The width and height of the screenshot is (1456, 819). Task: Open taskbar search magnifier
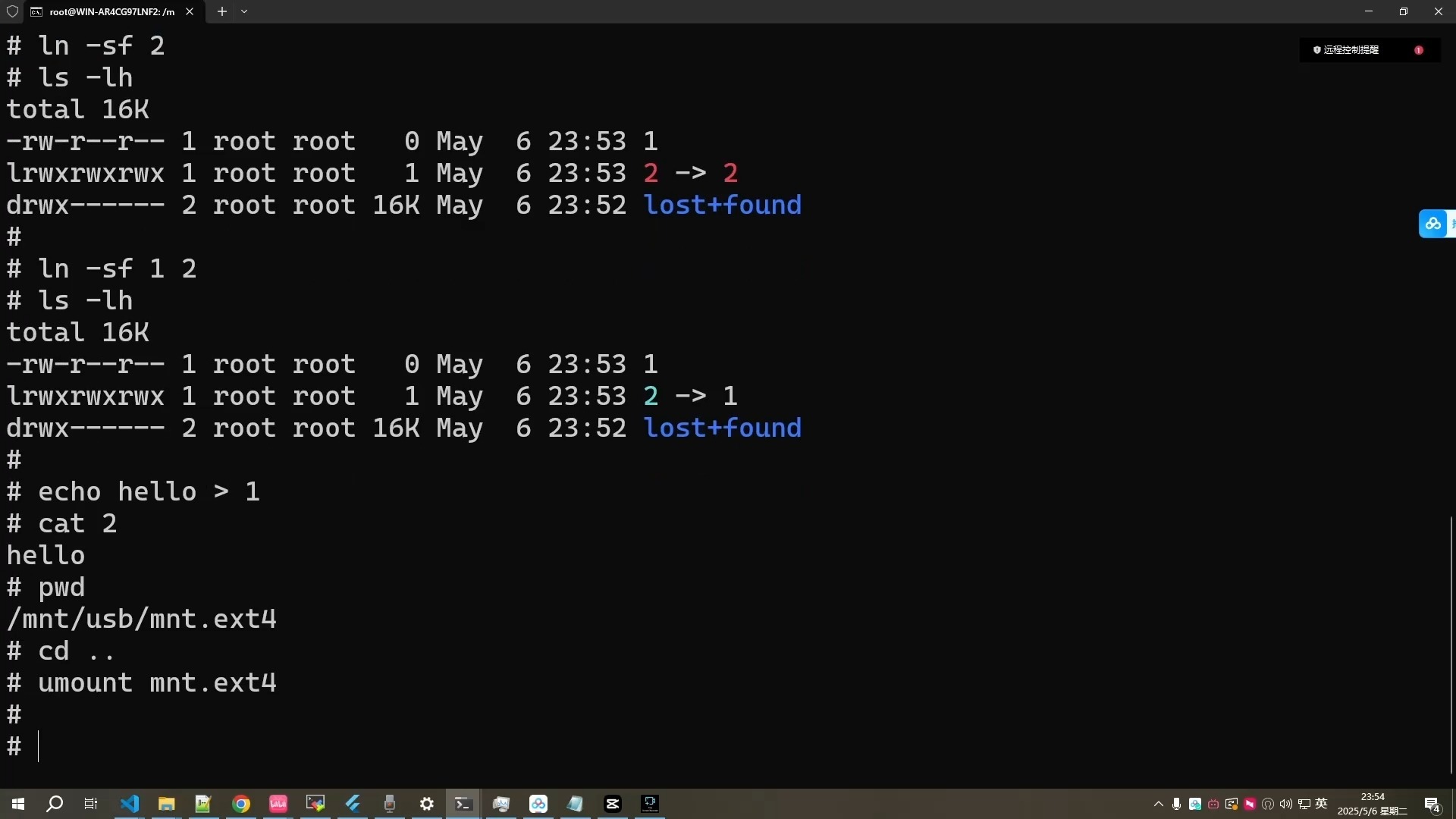coord(55,804)
